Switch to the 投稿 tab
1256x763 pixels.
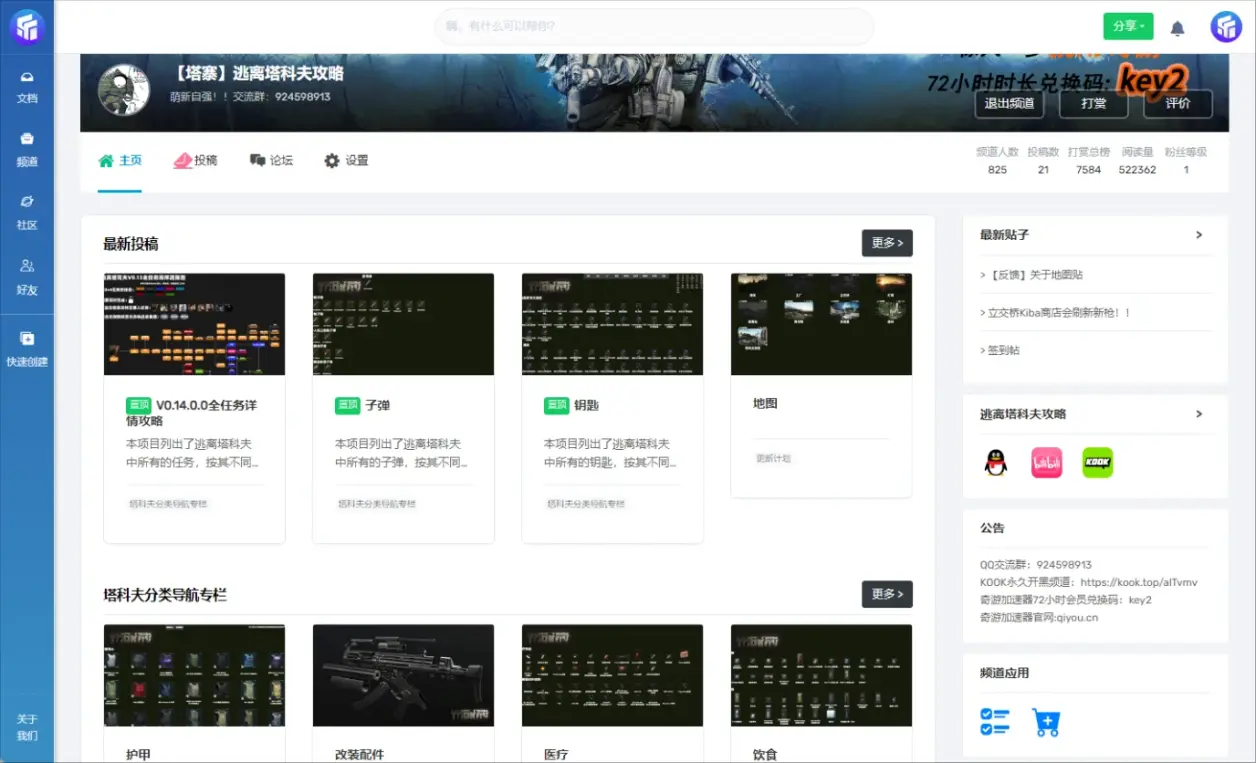(195, 160)
